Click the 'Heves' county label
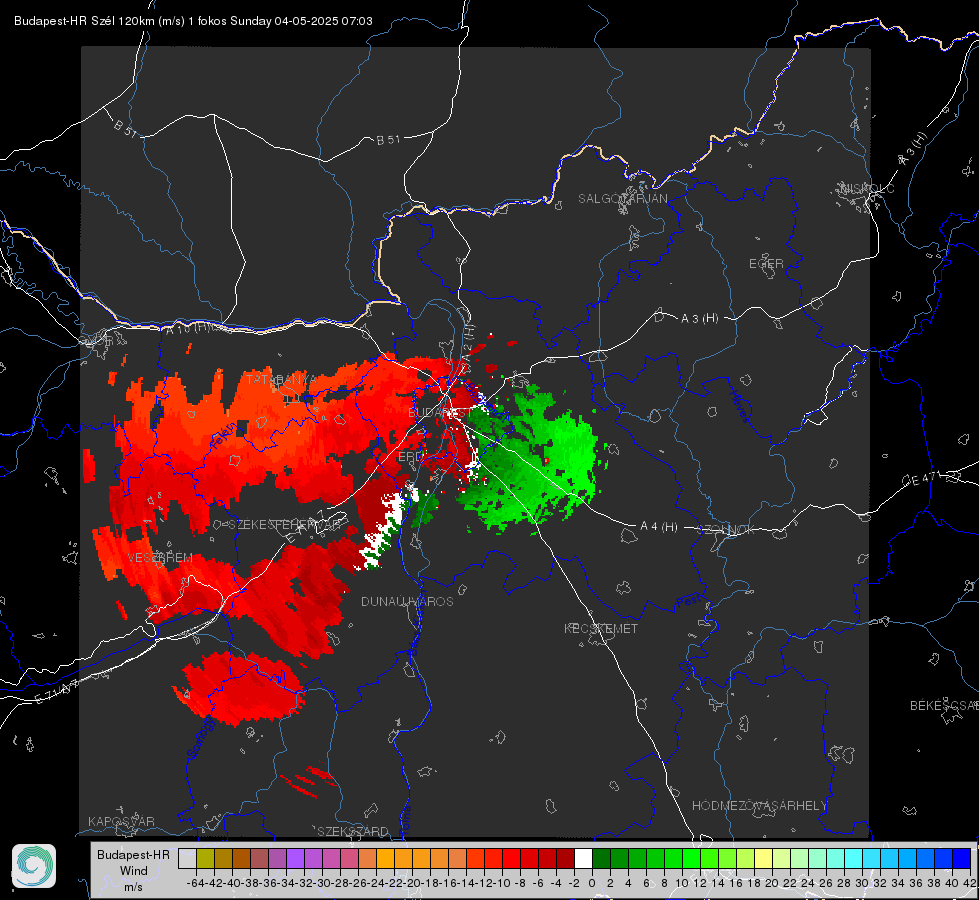979x900 pixels. (740, 405)
